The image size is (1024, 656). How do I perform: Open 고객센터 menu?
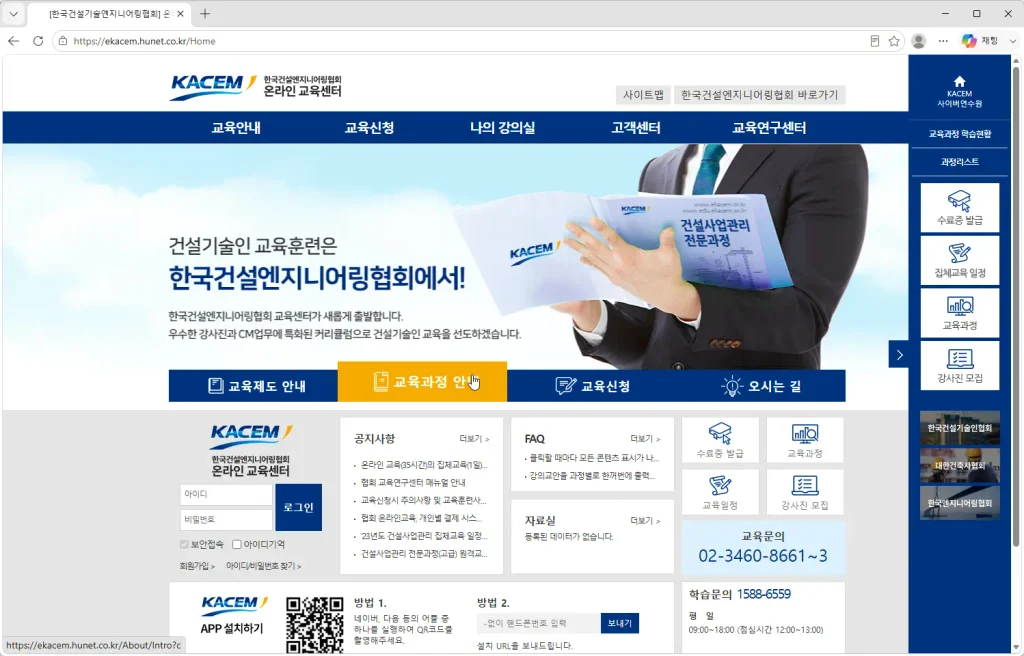[635, 128]
